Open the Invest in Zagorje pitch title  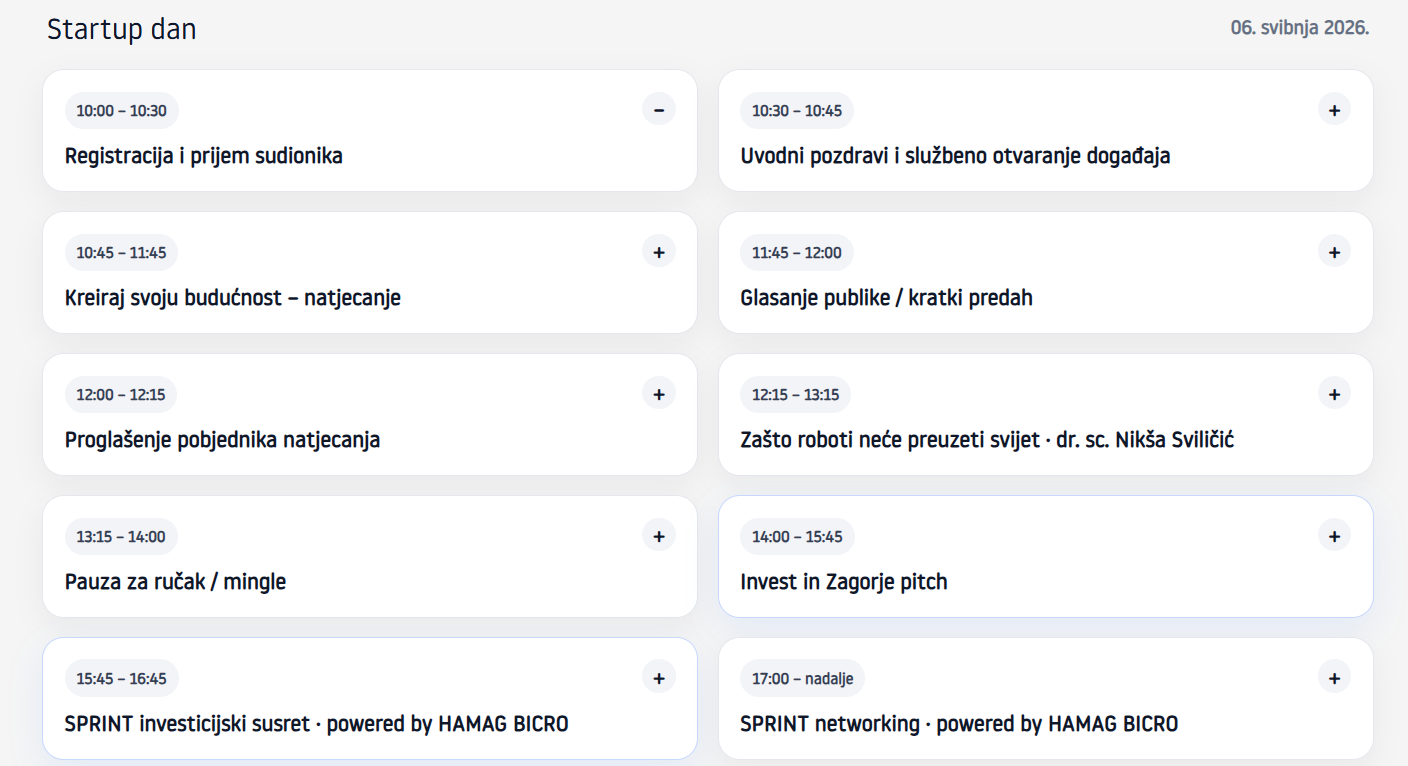point(843,582)
